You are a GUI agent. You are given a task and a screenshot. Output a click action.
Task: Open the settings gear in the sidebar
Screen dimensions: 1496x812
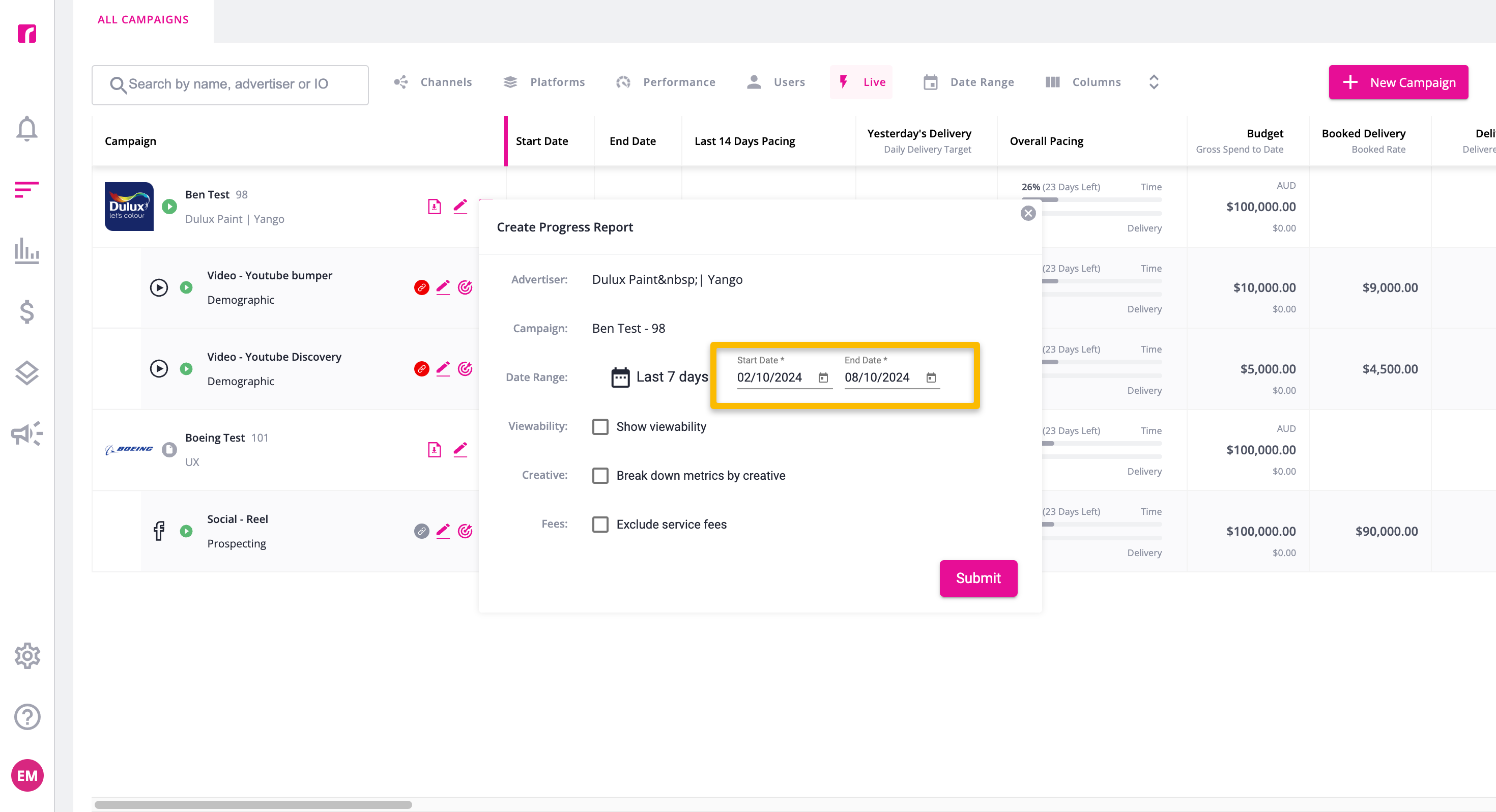[x=26, y=656]
